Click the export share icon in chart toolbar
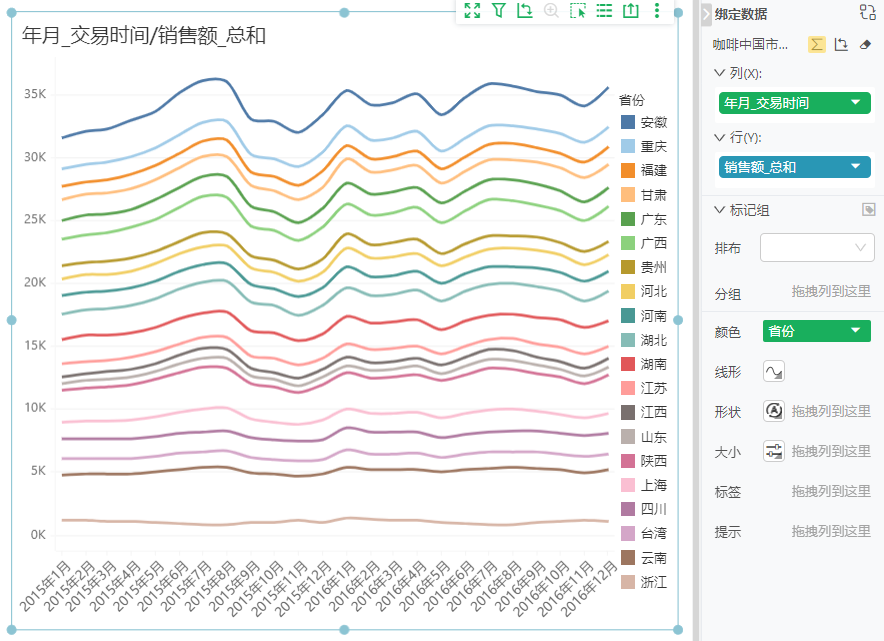 point(631,10)
